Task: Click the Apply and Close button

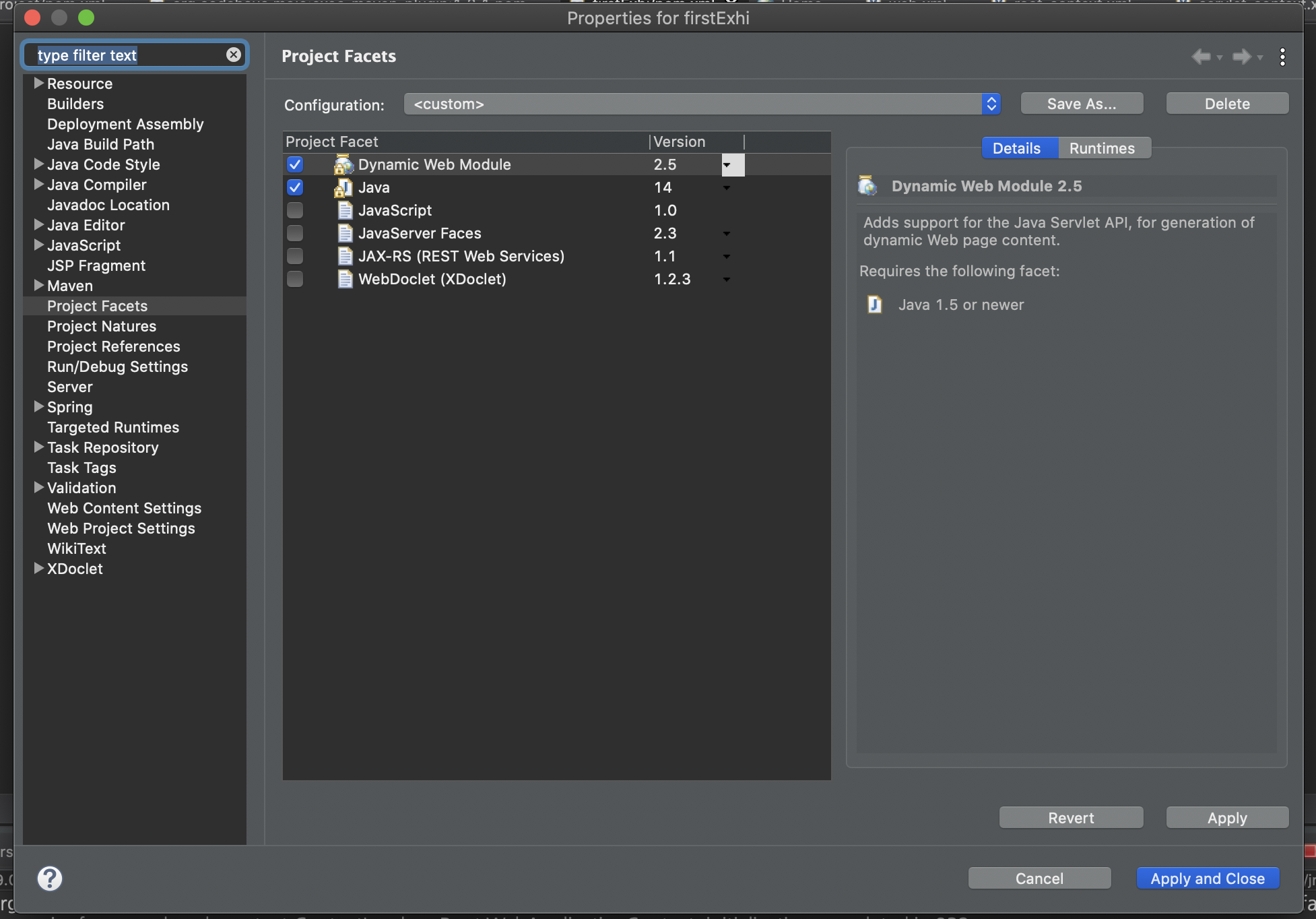Action: (x=1208, y=878)
